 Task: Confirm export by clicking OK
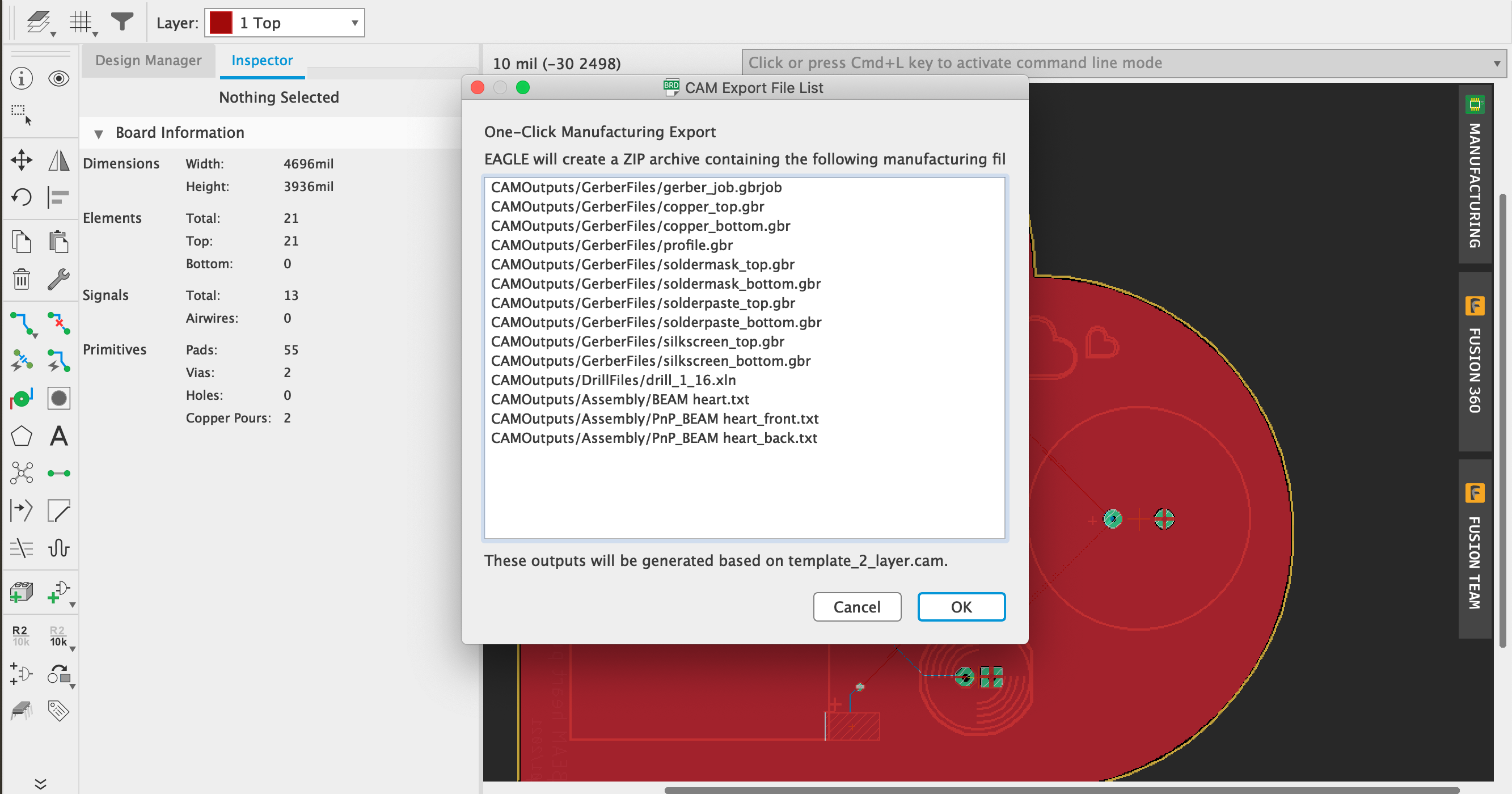[961, 607]
